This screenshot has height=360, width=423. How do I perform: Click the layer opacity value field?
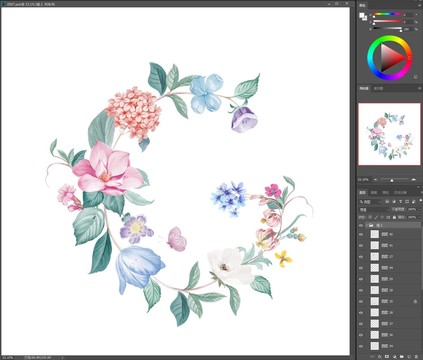(412, 209)
